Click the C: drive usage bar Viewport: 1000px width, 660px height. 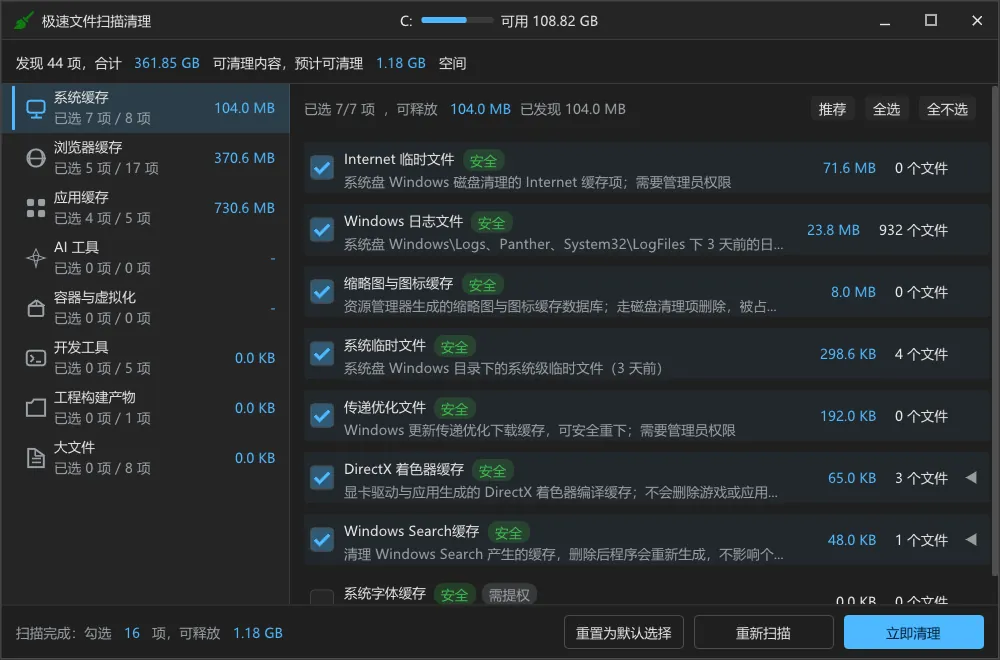457,20
